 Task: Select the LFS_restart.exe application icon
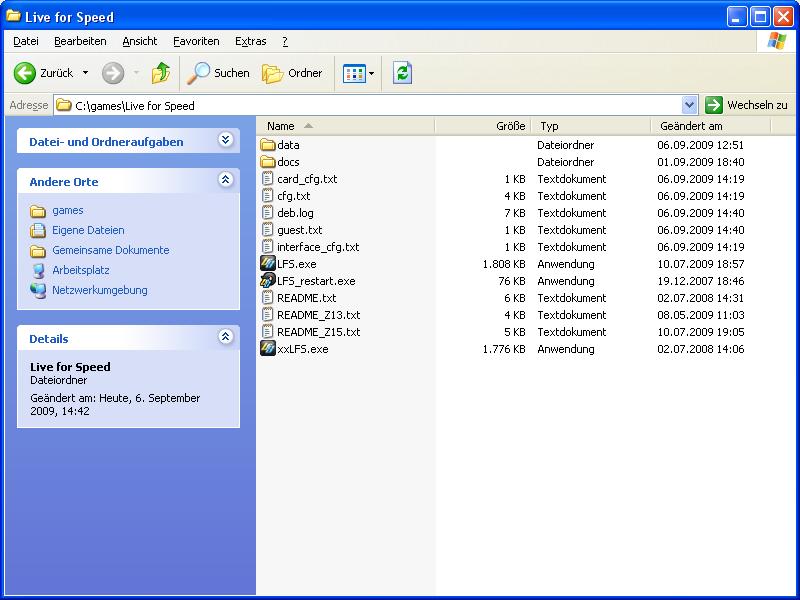(x=268, y=281)
